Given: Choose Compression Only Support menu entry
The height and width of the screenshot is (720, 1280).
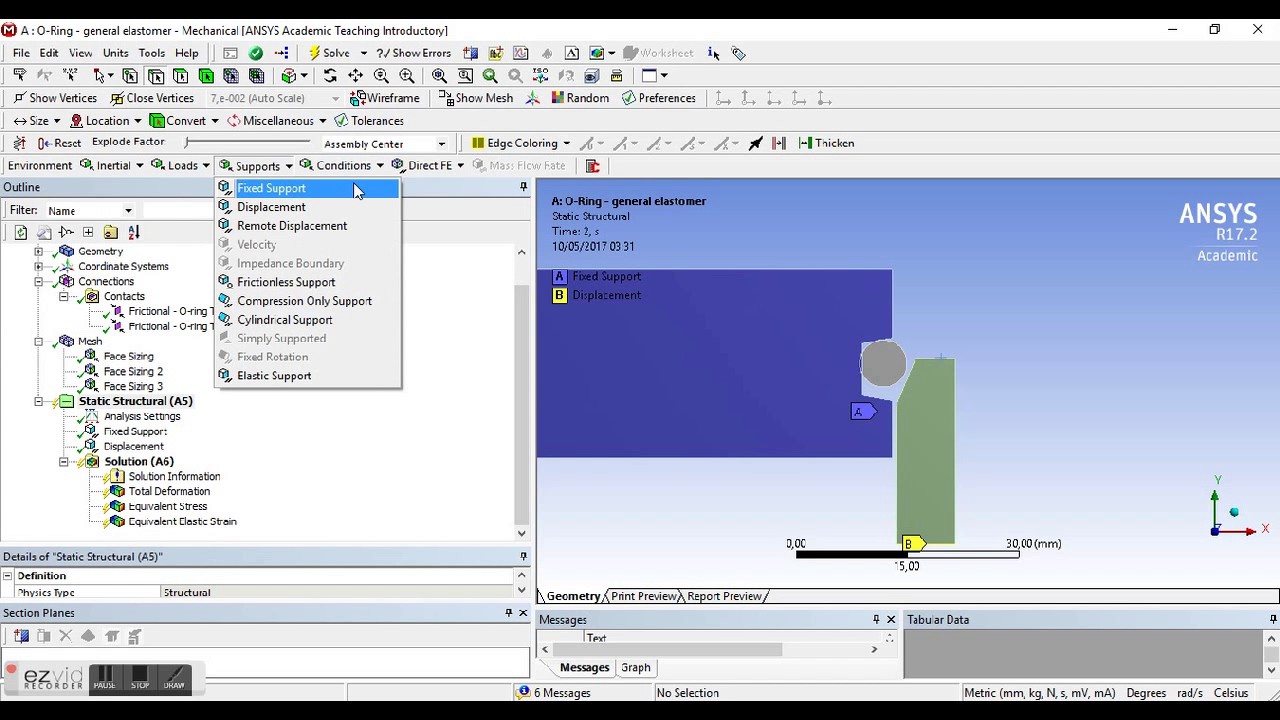Looking at the screenshot, I should pyautogui.click(x=308, y=301).
